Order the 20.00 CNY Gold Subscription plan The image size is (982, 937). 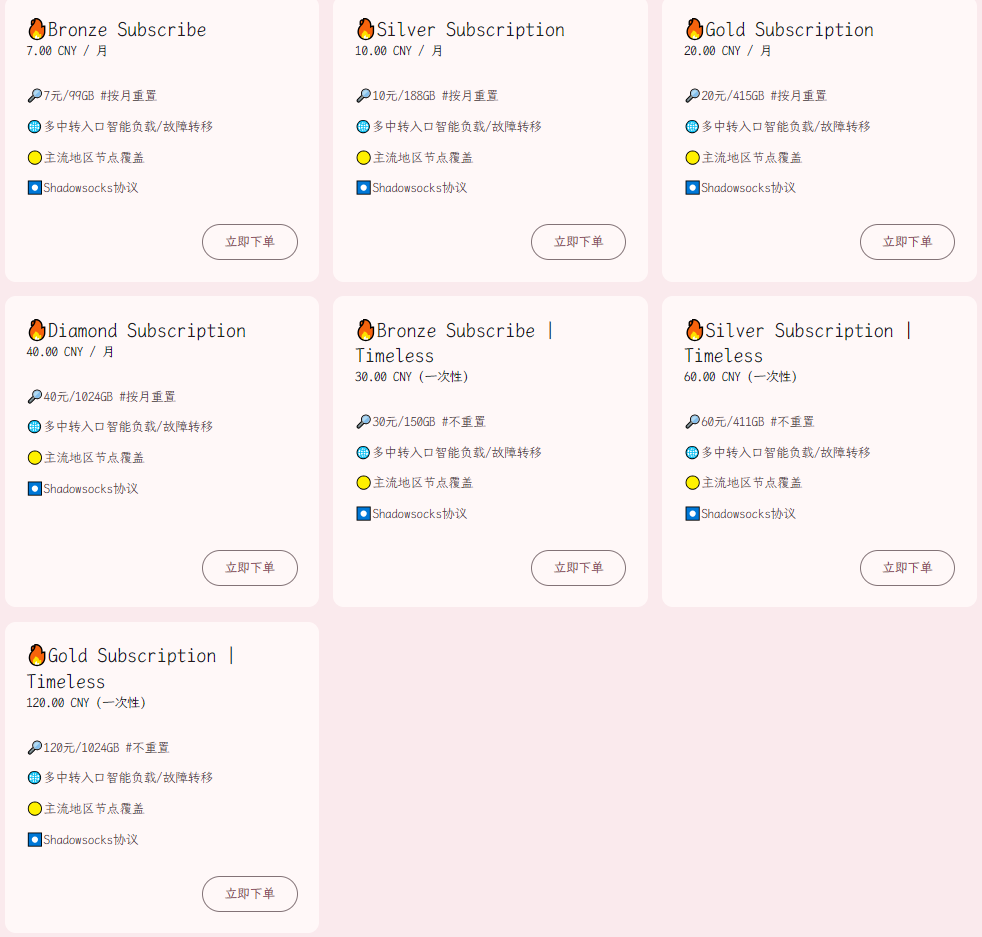907,242
